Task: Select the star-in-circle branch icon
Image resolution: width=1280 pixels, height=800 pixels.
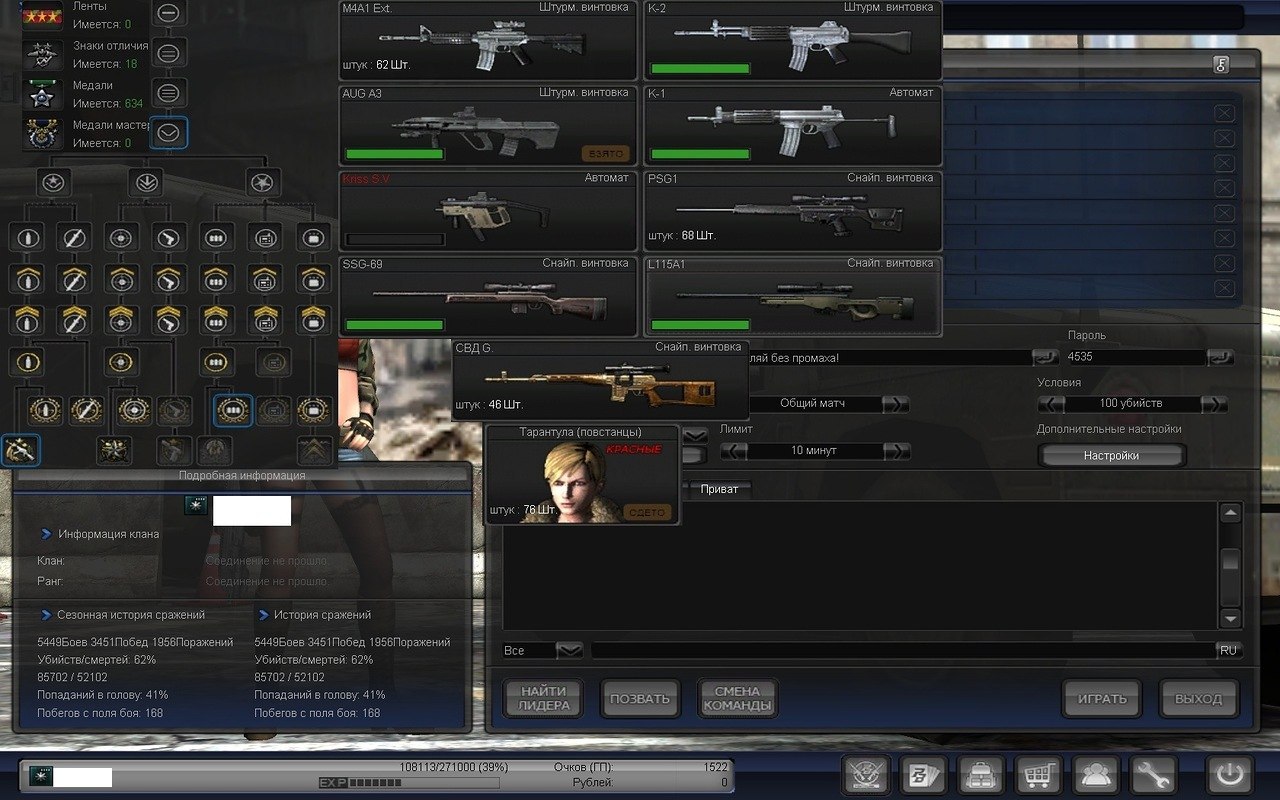Action: click(53, 182)
